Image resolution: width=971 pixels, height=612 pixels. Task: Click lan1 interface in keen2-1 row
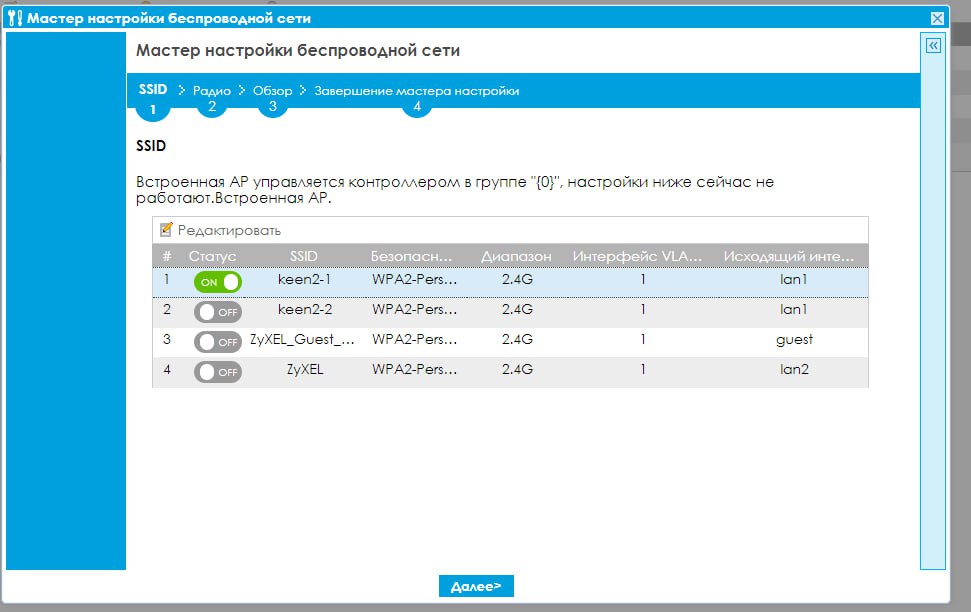coord(794,279)
